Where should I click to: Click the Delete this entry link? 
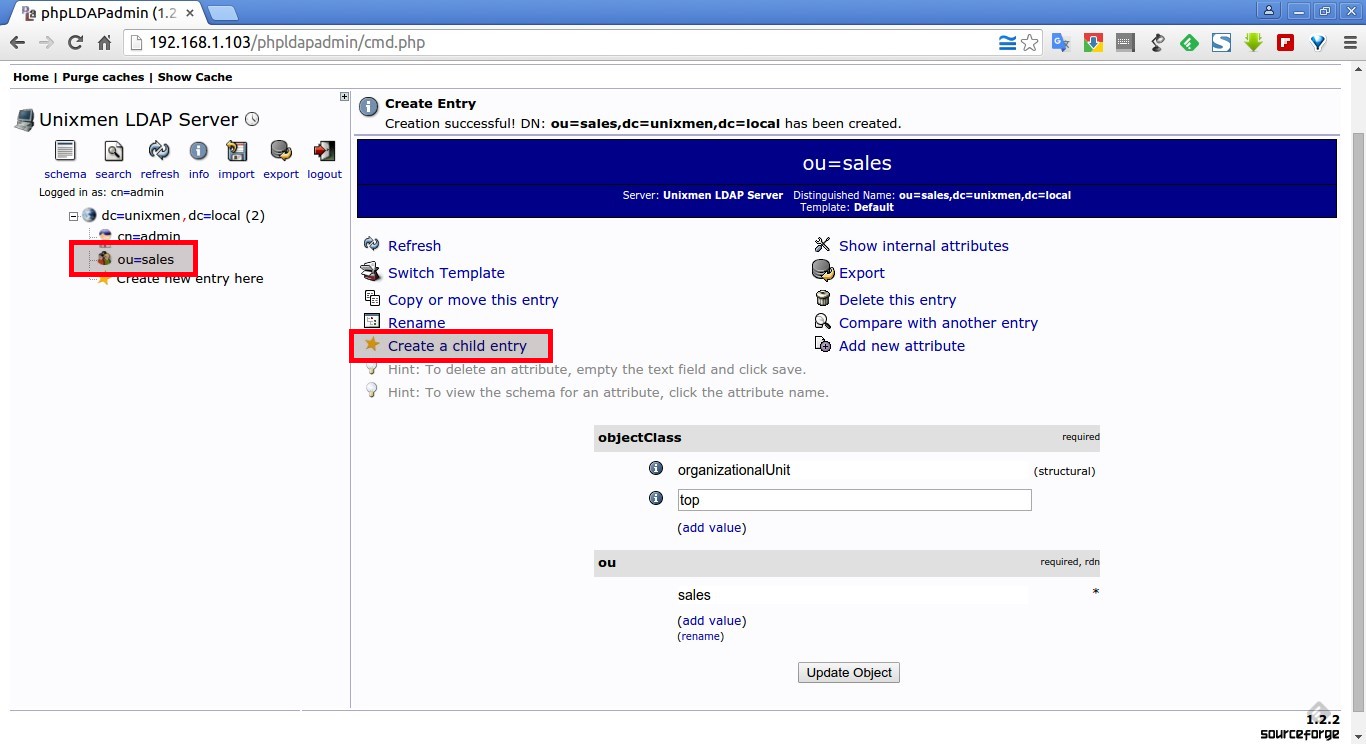pos(897,300)
